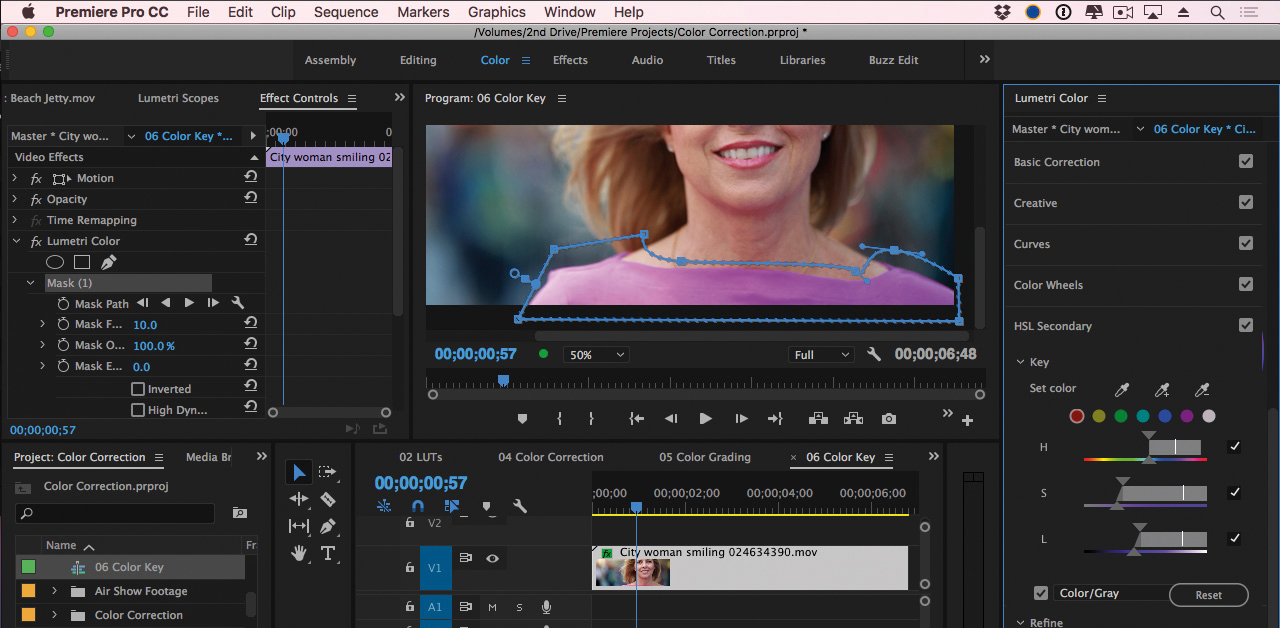
Task: Click Set color eyedropper
Action: [1122, 389]
